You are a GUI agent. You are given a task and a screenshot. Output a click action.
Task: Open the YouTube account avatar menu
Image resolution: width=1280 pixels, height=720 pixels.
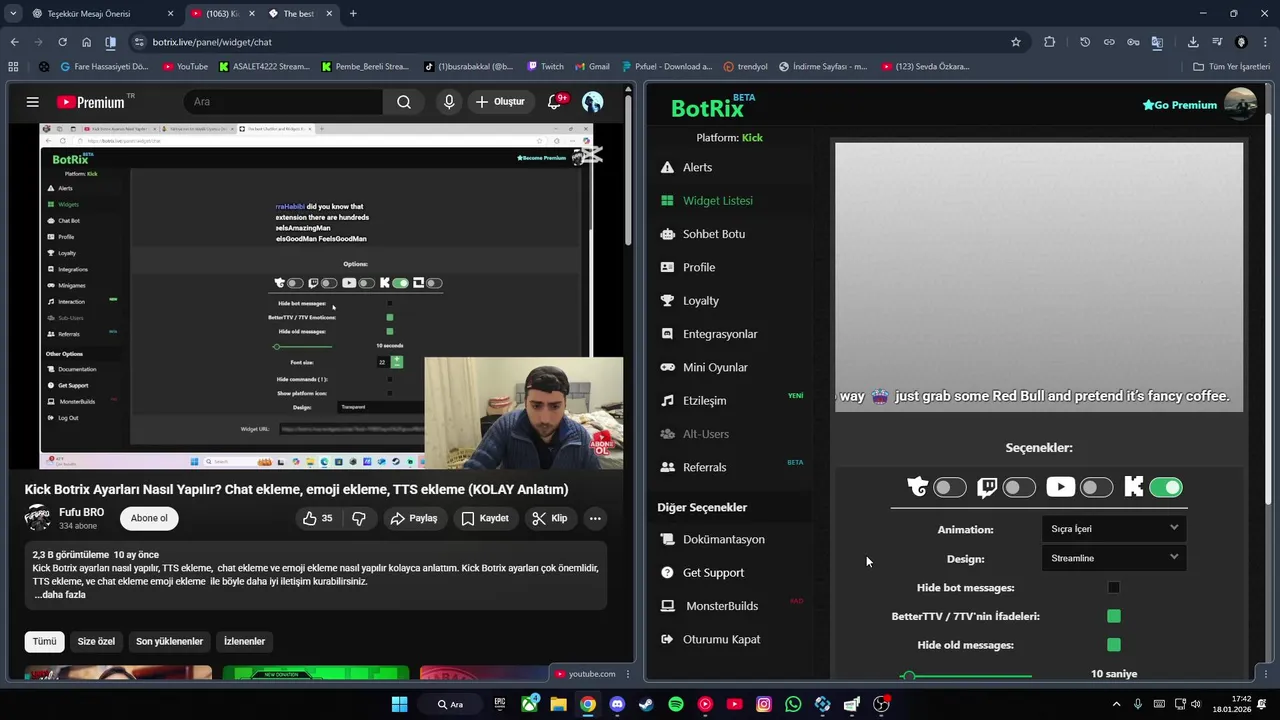[593, 102]
